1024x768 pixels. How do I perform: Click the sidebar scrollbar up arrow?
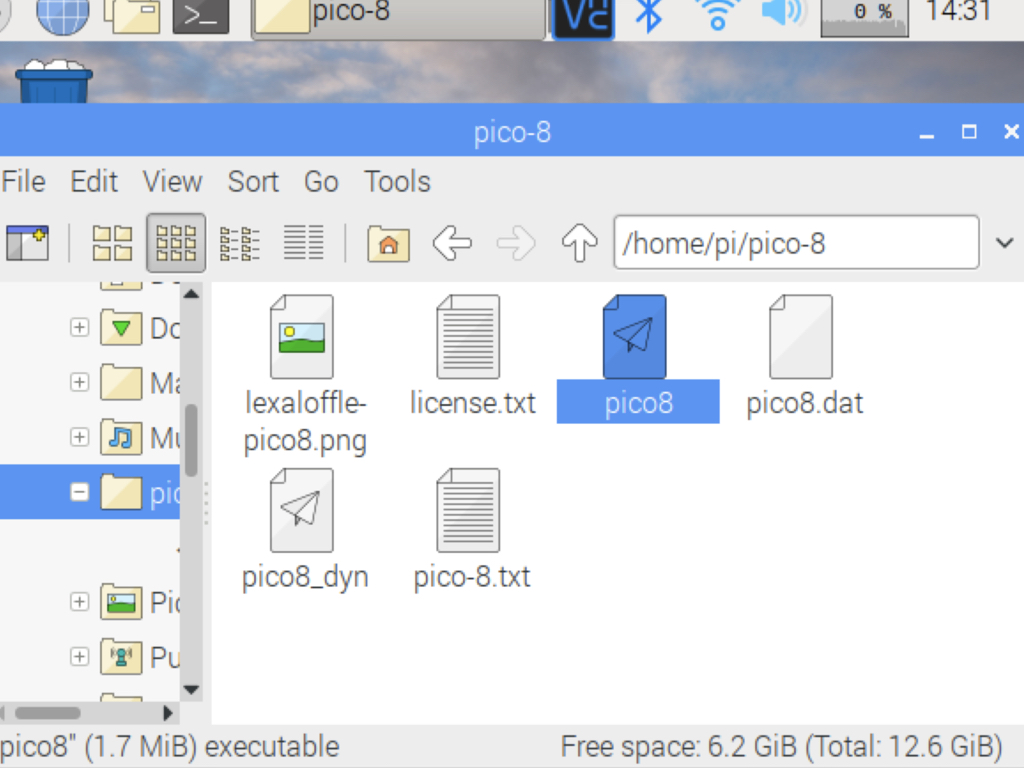coord(191,294)
